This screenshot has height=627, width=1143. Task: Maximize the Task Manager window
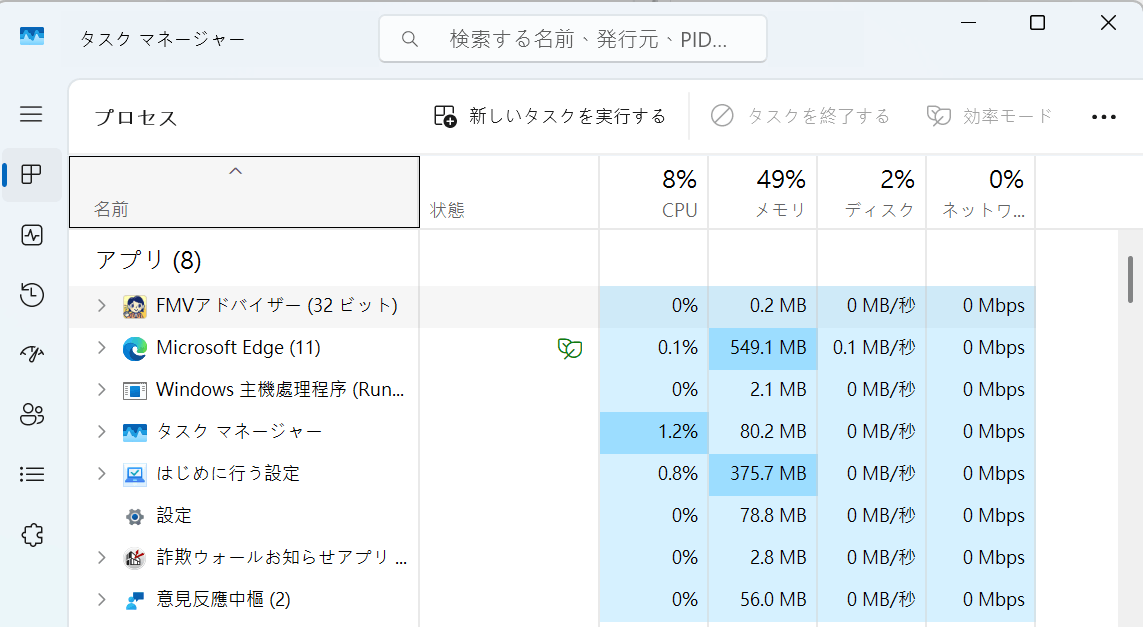tap(1037, 23)
